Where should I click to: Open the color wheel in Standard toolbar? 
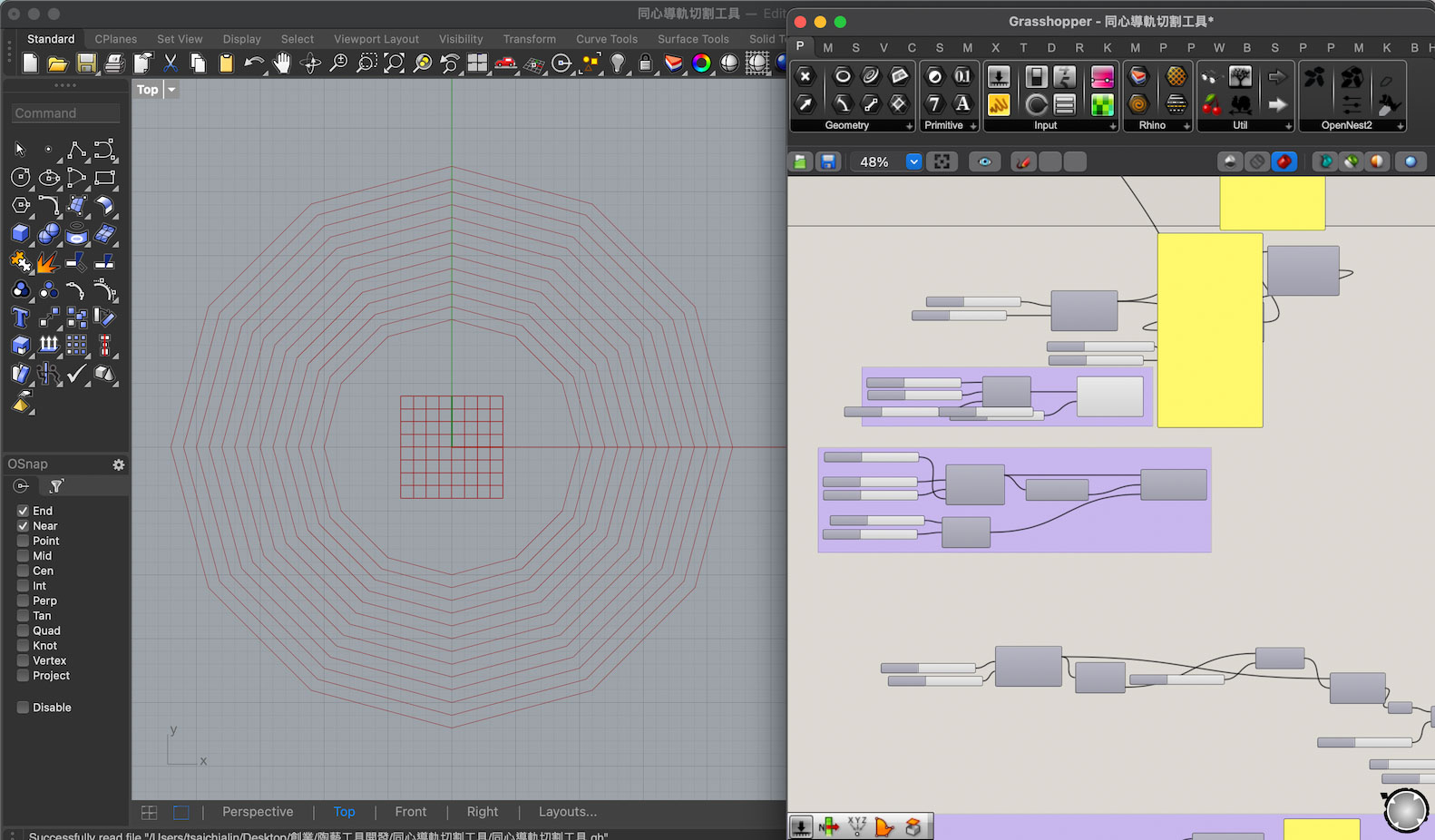(x=701, y=63)
